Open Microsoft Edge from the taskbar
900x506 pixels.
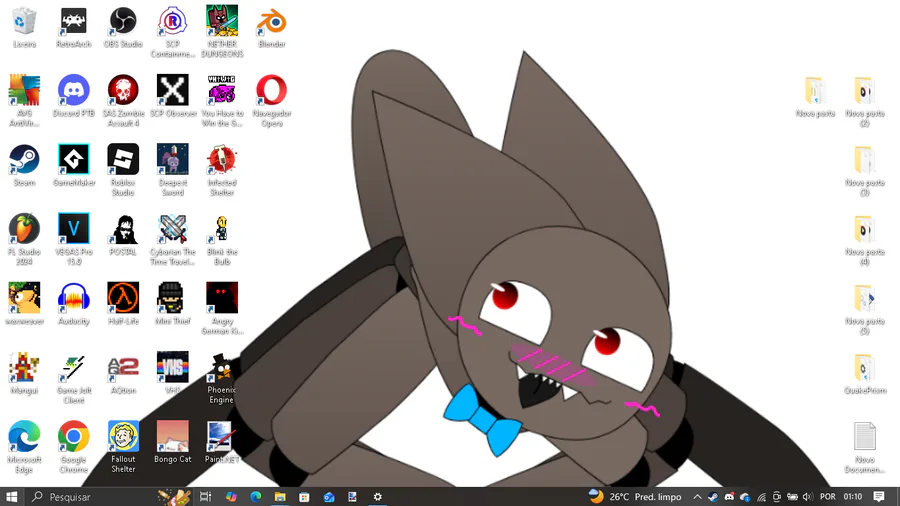coord(255,497)
